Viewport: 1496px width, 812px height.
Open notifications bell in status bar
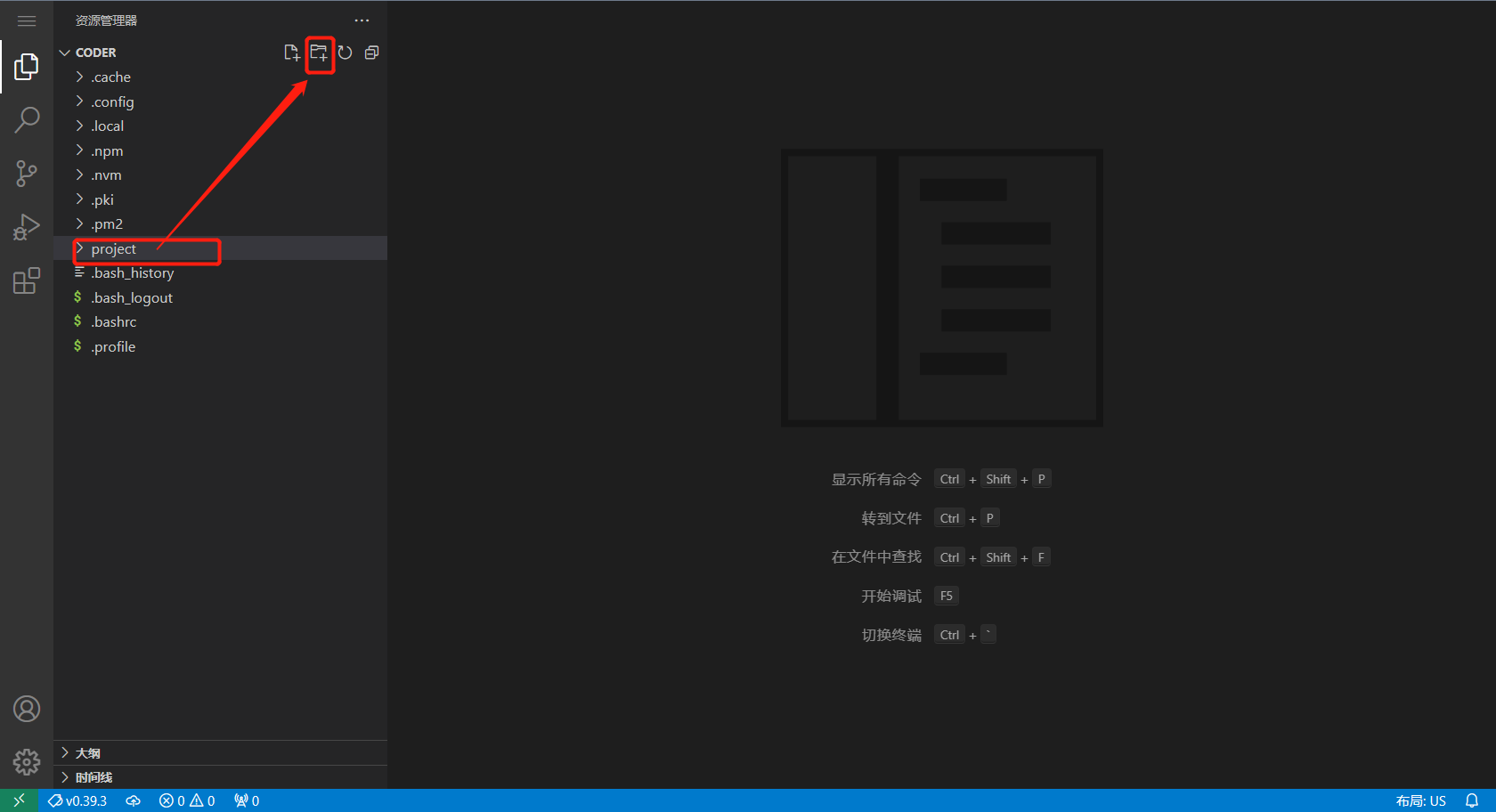tap(1472, 800)
